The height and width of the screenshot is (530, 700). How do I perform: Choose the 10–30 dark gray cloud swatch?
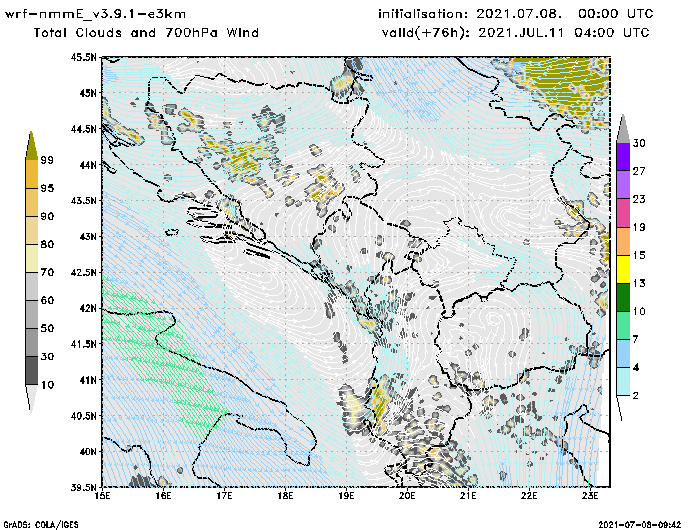pos(31,371)
